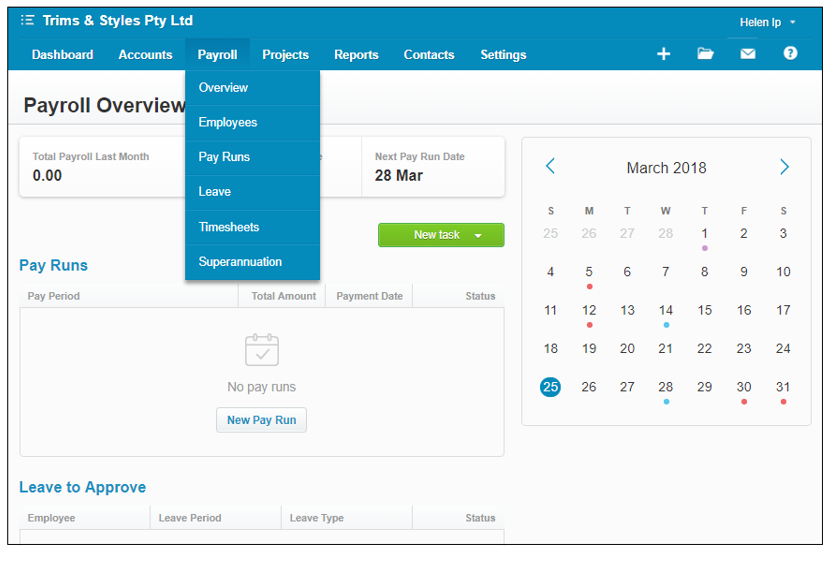Screen dimensions: 839x566
Task: Click the empty pay runs calendar icon
Action: 262,350
